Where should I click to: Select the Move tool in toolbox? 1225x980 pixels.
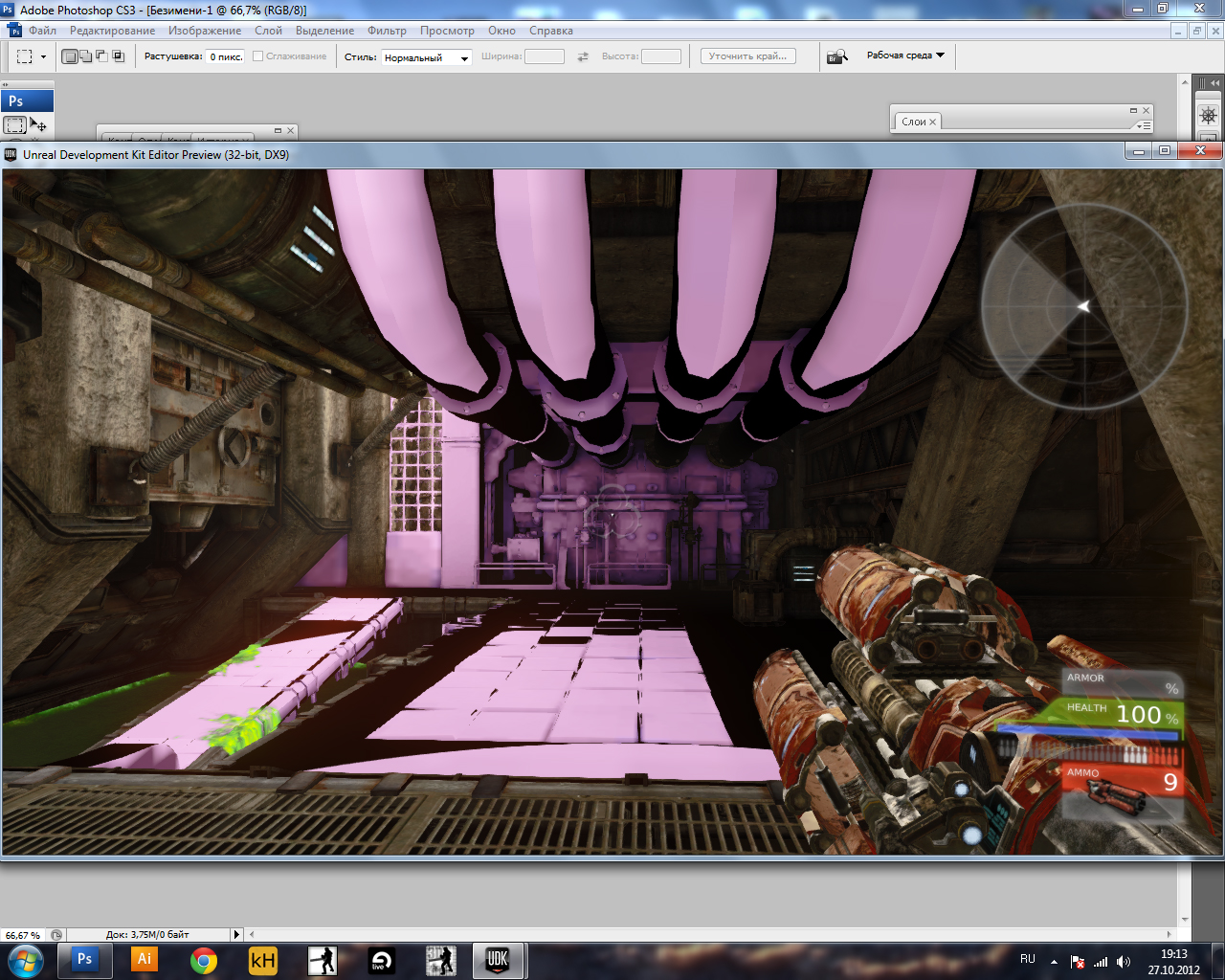[x=39, y=124]
